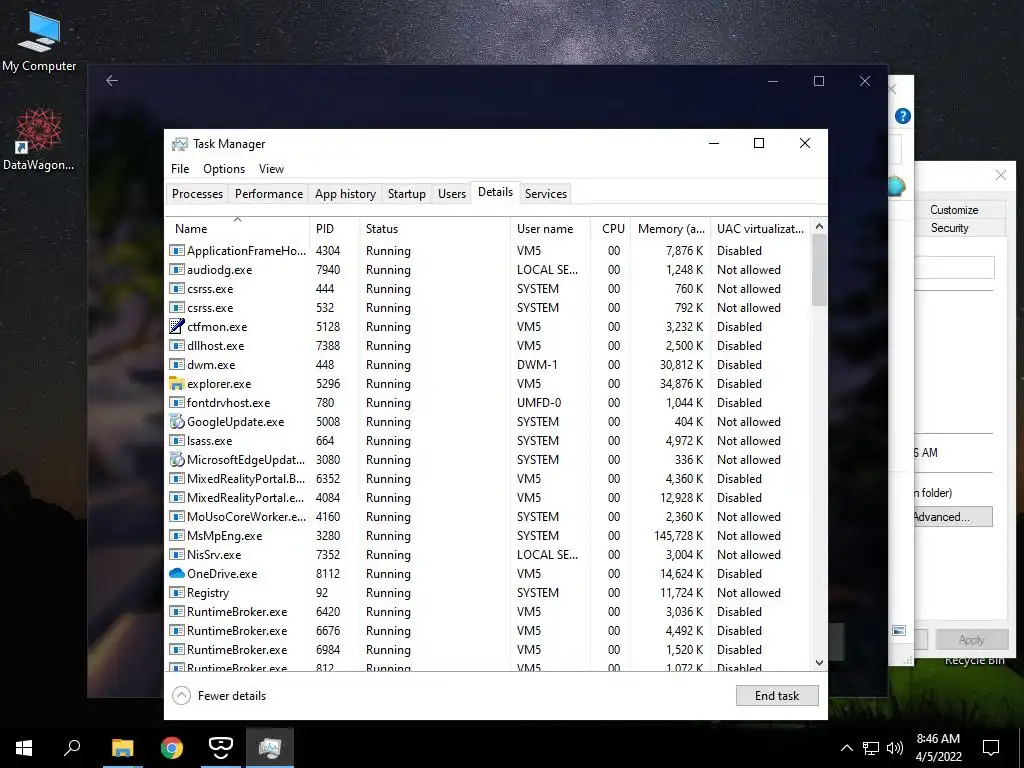Open the DataWagon desktop shortcut

[39, 140]
